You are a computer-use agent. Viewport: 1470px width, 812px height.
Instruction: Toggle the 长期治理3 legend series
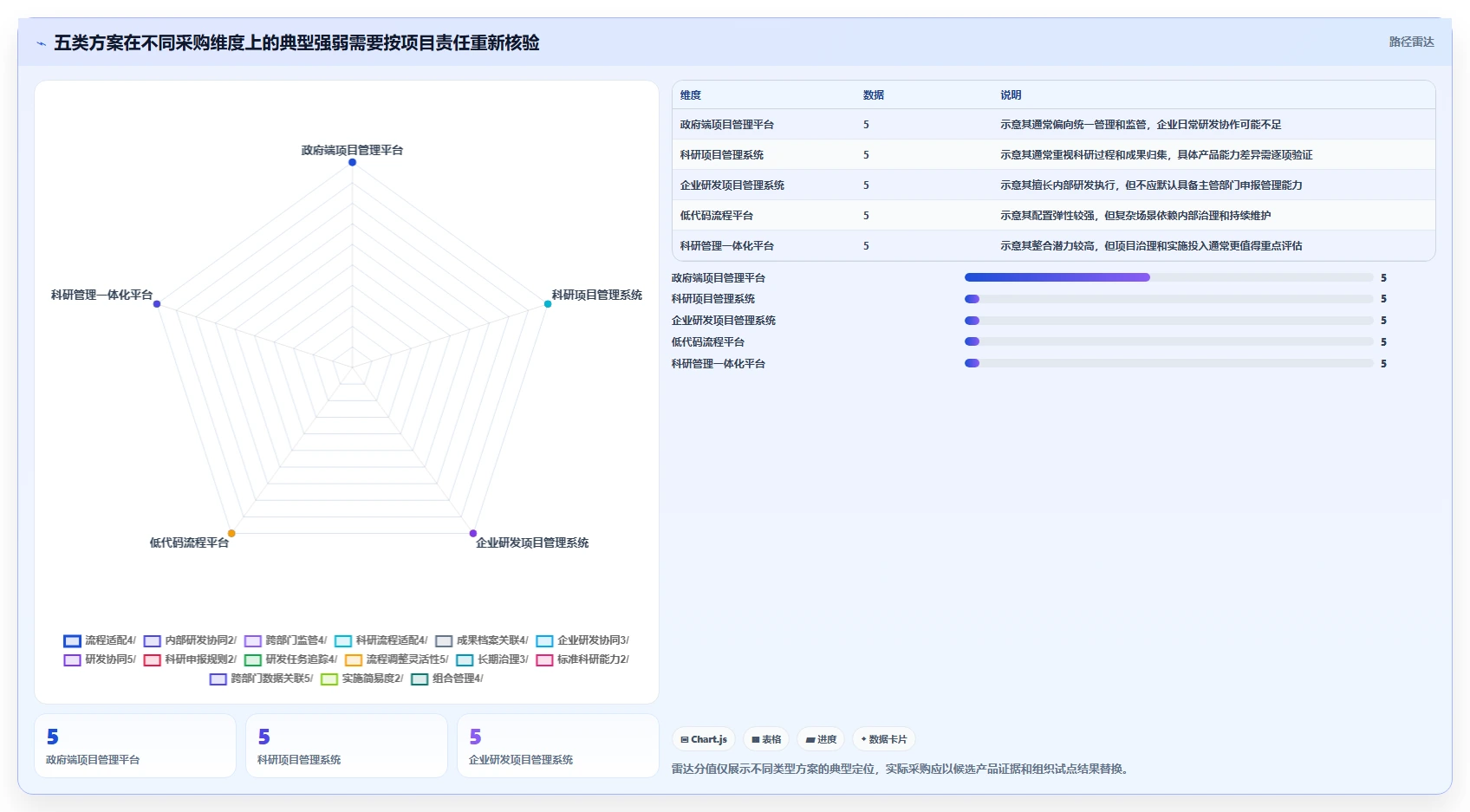pyautogui.click(x=491, y=659)
